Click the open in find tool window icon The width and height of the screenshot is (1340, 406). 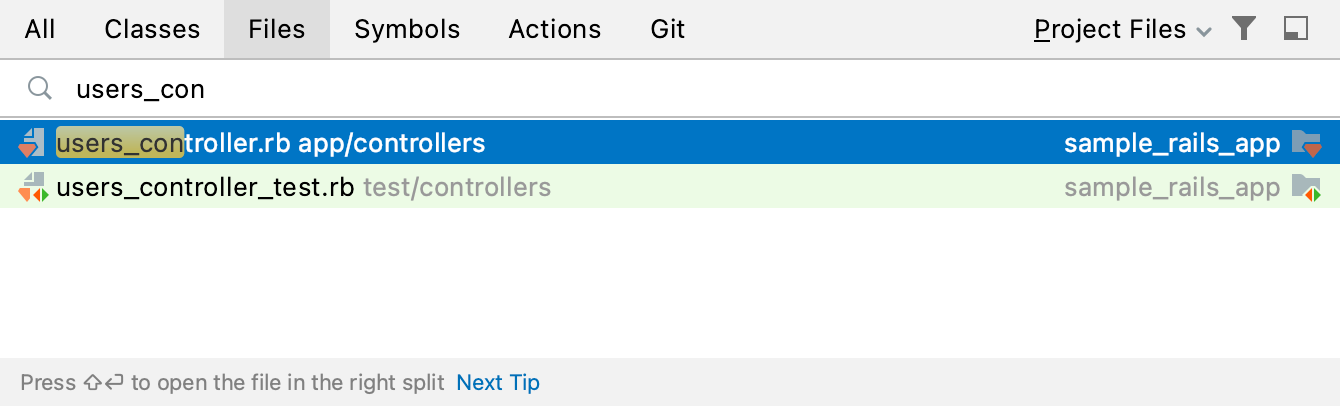1295,29
